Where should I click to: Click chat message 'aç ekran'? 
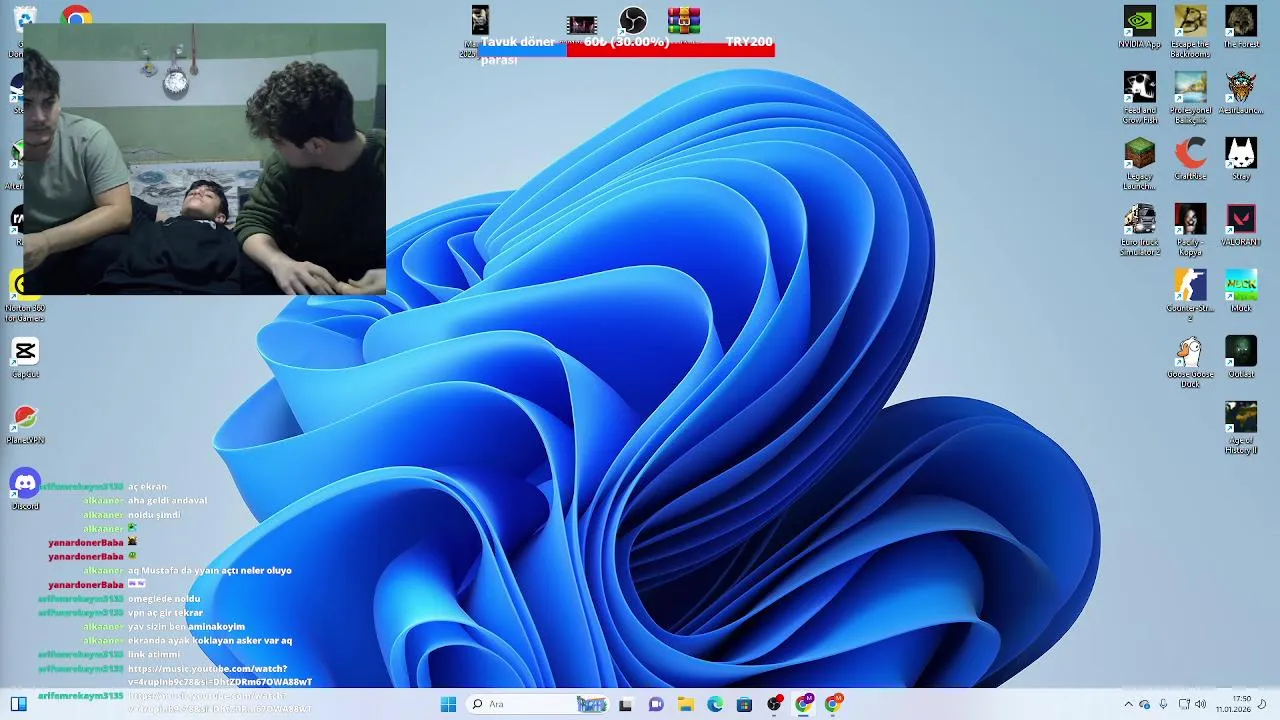[x=147, y=486]
